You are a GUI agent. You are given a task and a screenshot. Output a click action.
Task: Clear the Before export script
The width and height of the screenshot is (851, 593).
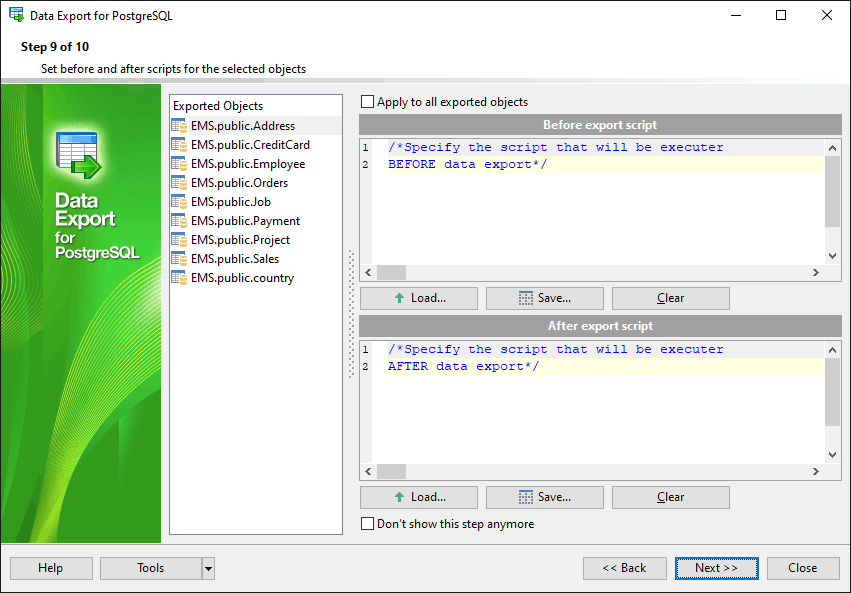[670, 298]
